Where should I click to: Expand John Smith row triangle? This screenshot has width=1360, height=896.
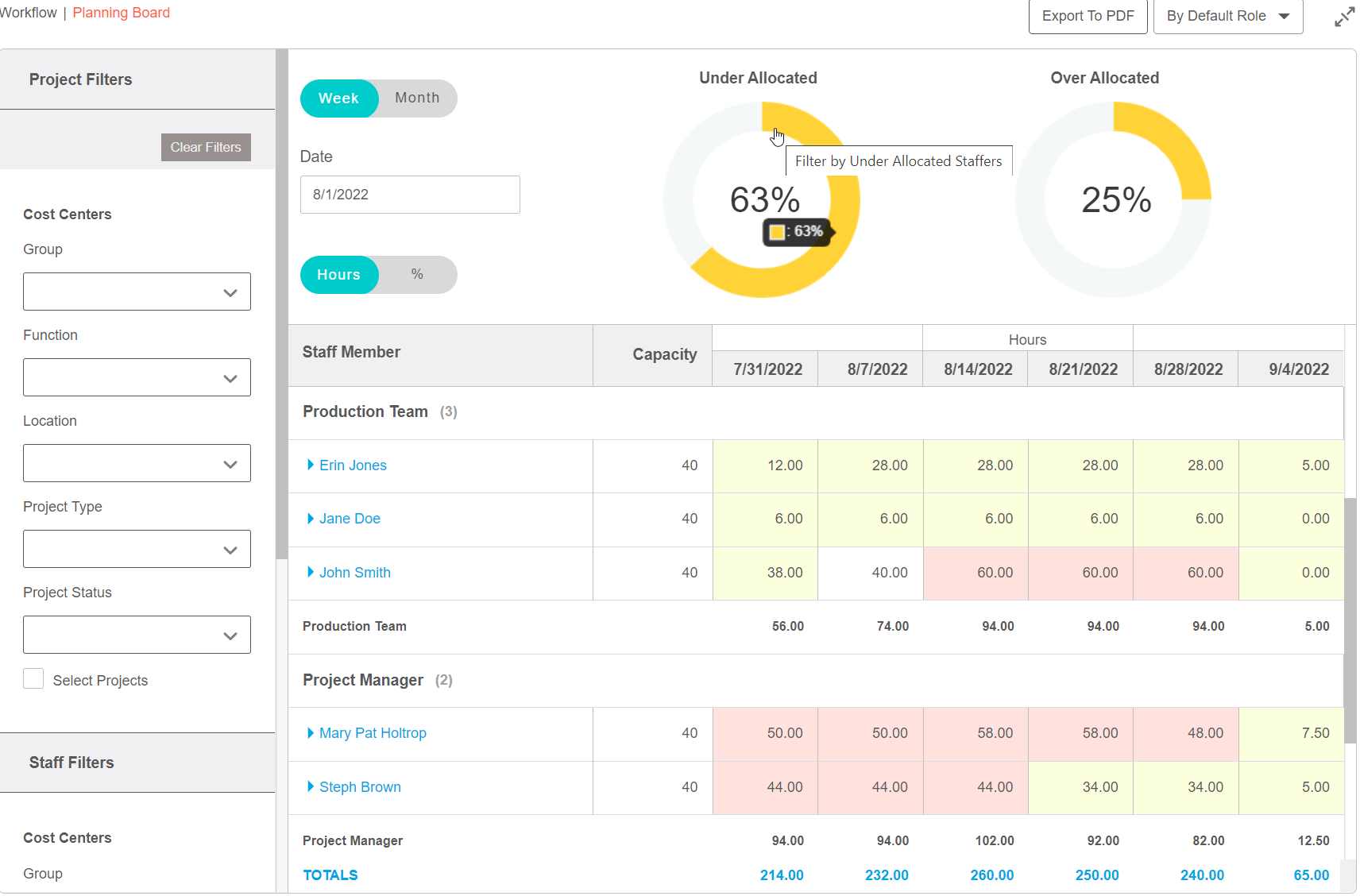click(x=311, y=572)
